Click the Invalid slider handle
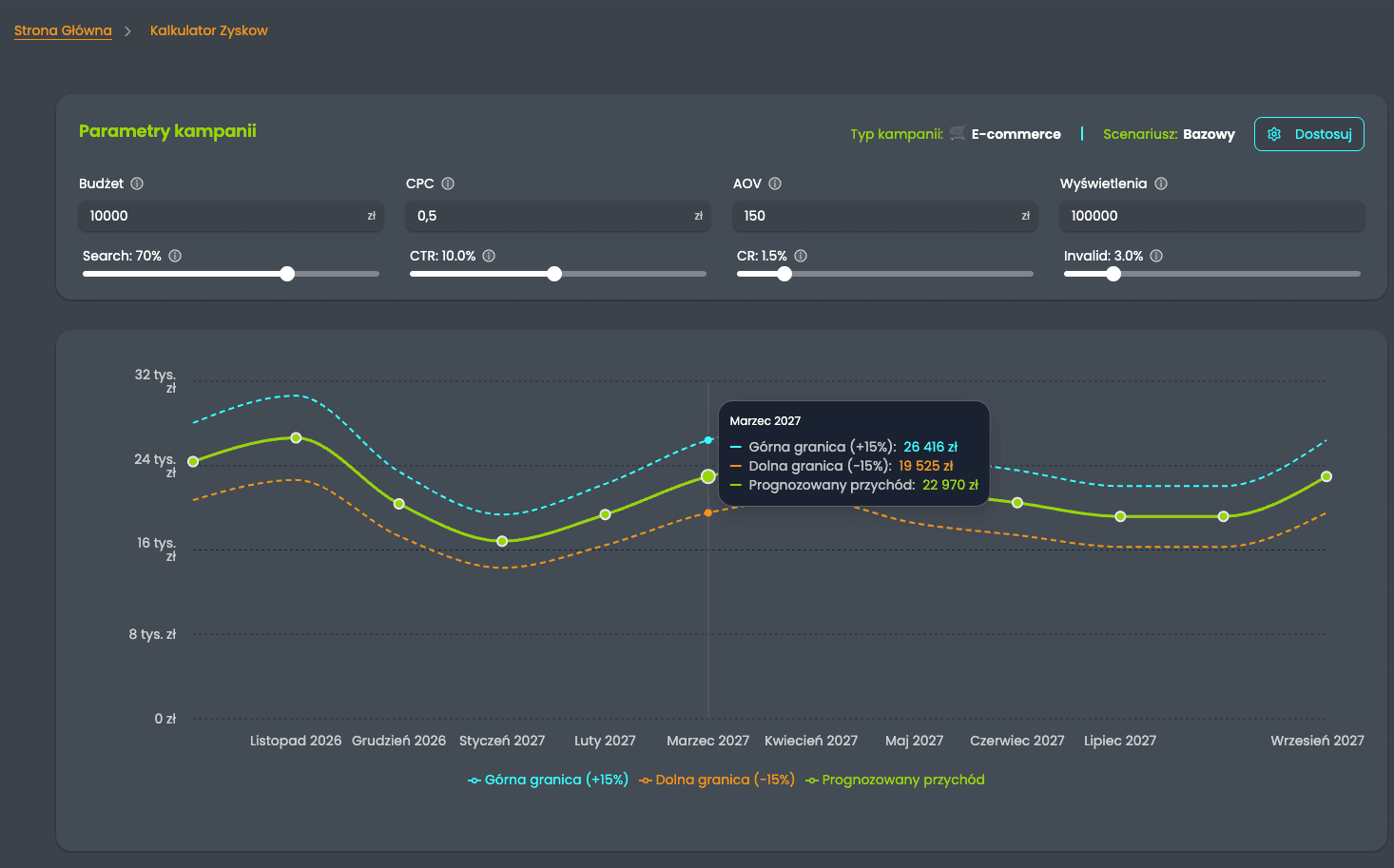This screenshot has height=868, width=1394. tap(1113, 274)
